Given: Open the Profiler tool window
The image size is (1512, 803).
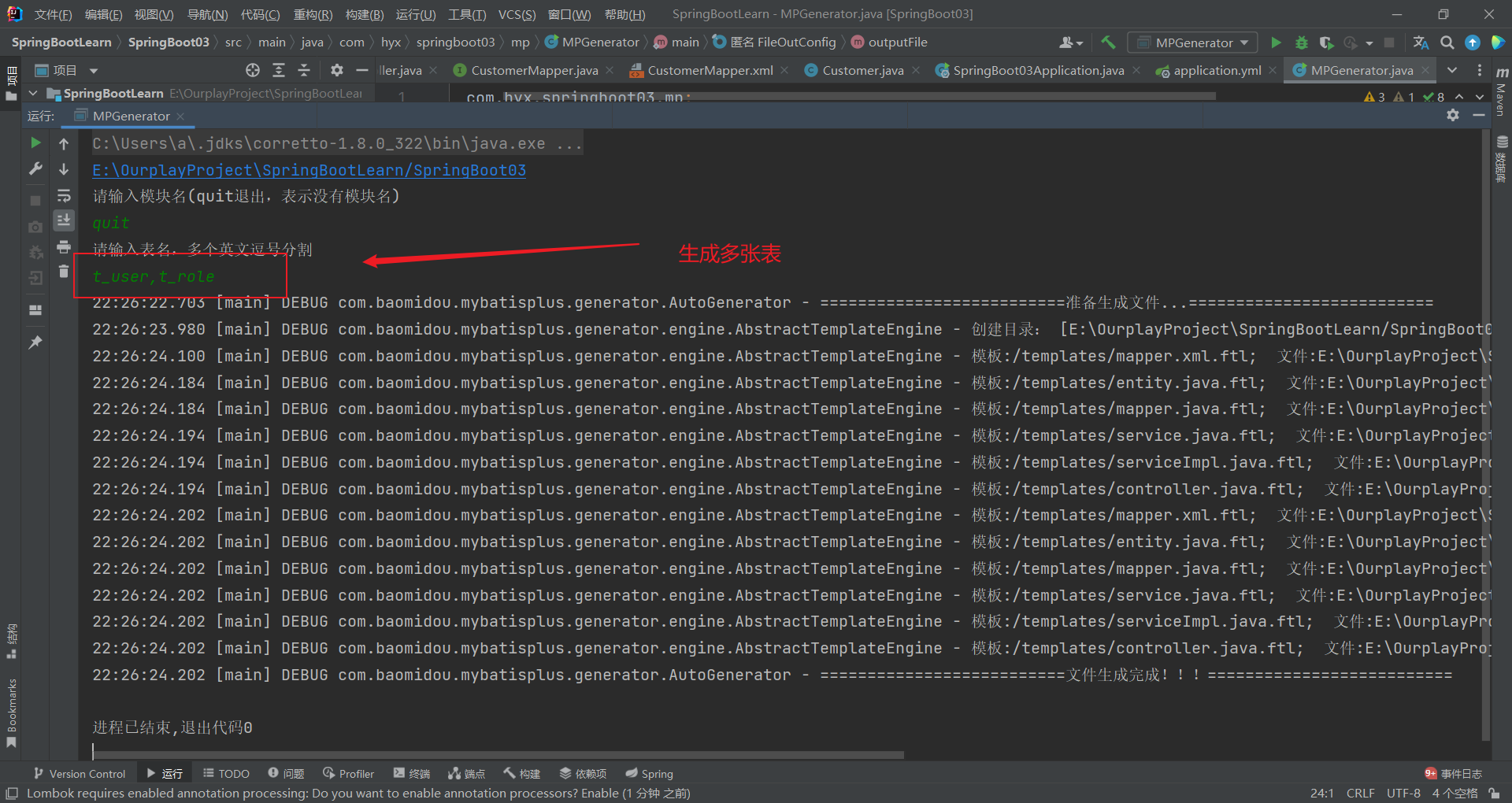Looking at the screenshot, I should click(x=348, y=774).
